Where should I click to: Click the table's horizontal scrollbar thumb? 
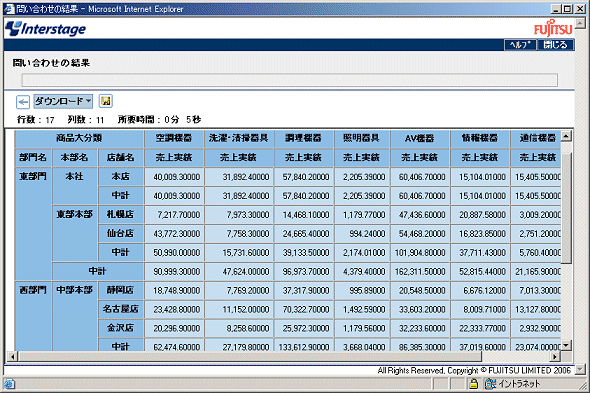[249, 356]
